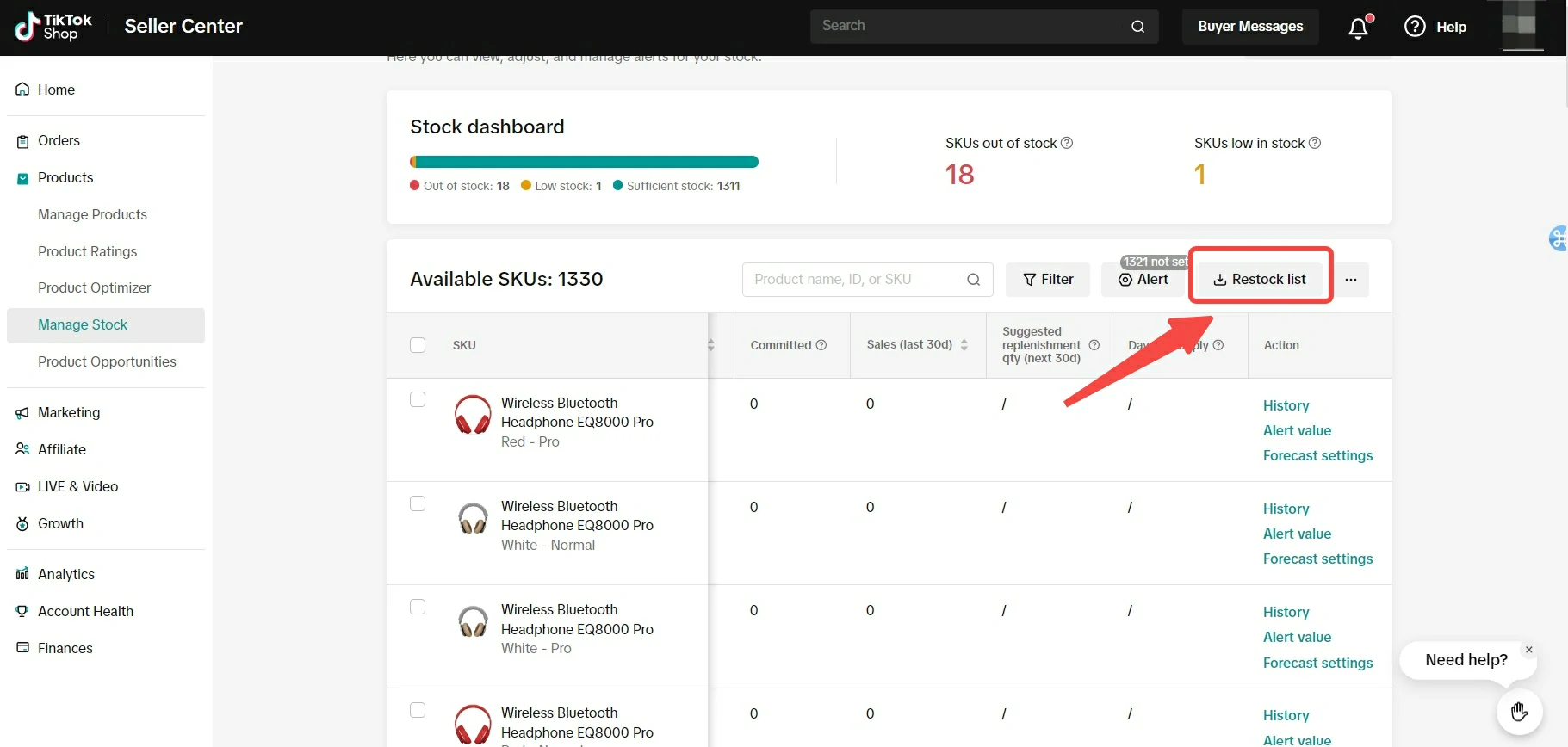The width and height of the screenshot is (1568, 747).
Task: Click the SKUs low in stock info icon
Action: click(1315, 143)
